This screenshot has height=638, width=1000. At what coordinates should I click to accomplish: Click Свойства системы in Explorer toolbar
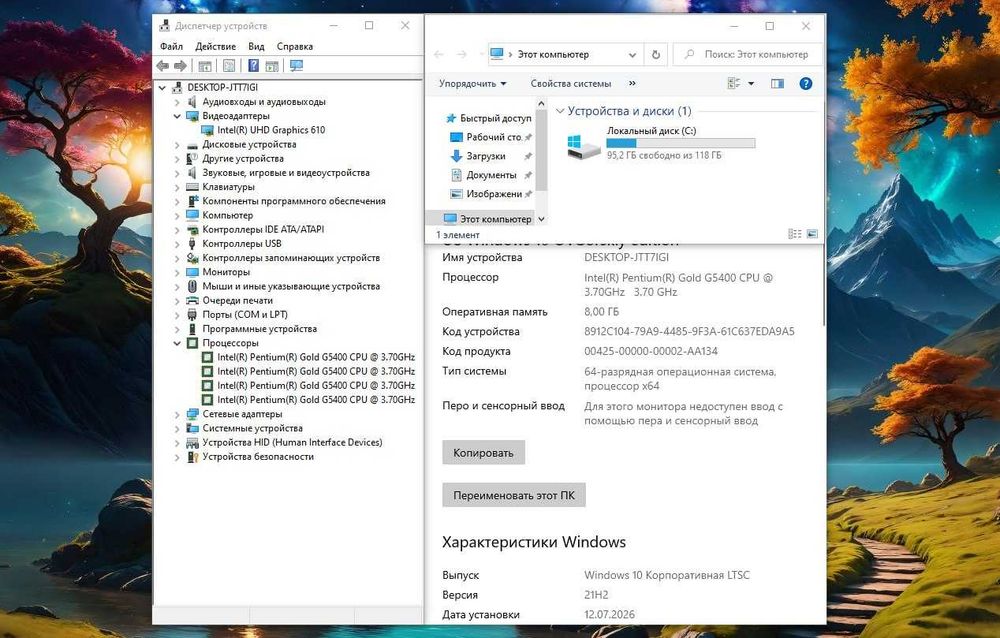point(571,84)
